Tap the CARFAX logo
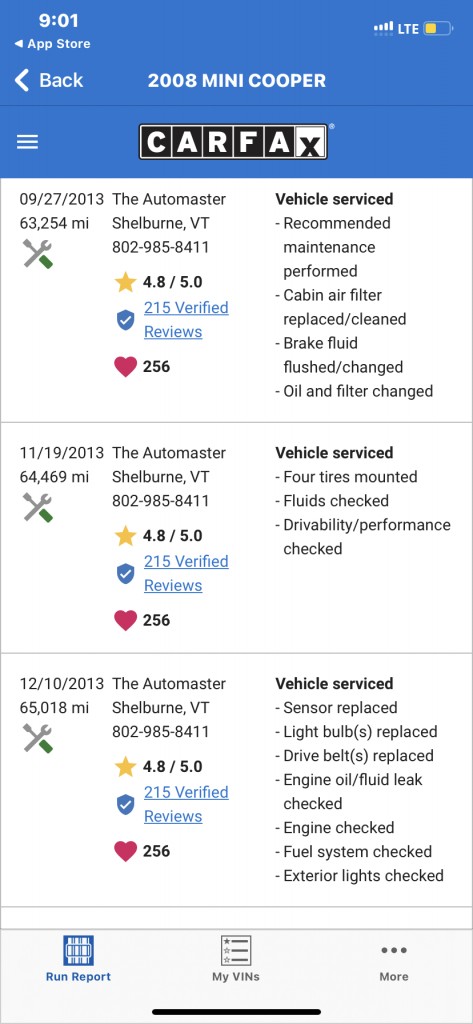The image size is (473, 1024). (x=233, y=142)
